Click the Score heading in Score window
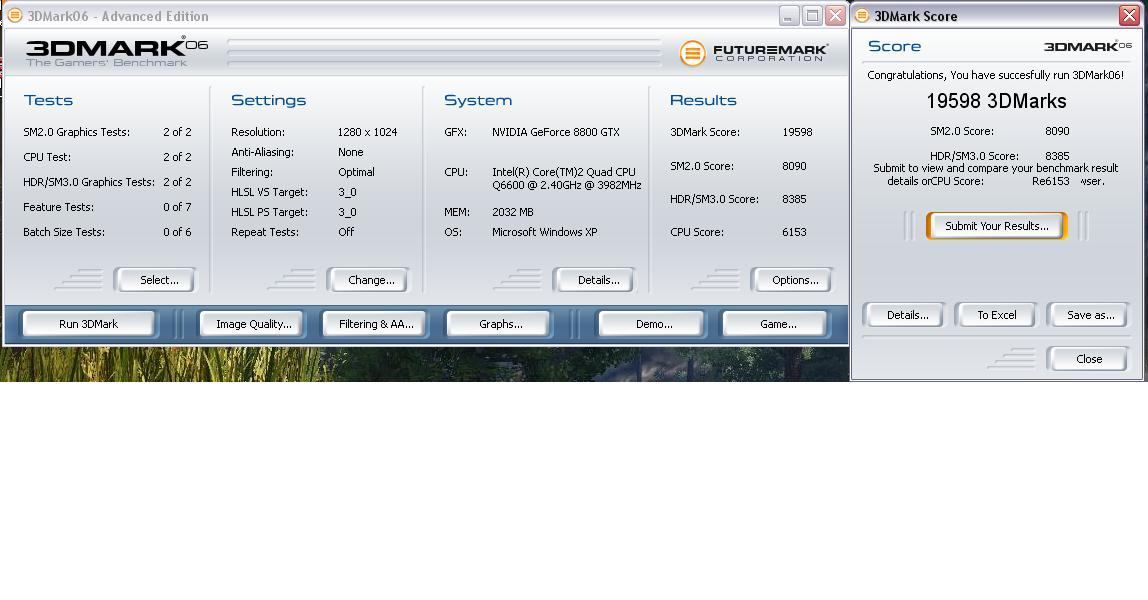1148x600 pixels. point(895,46)
